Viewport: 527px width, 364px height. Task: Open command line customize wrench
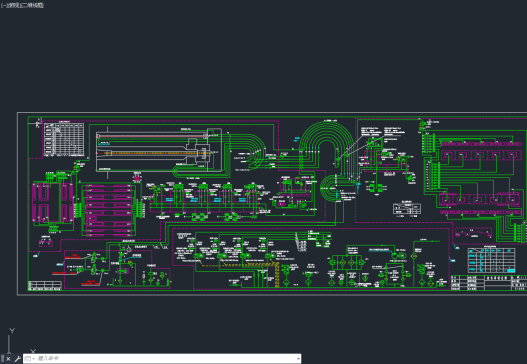17,359
